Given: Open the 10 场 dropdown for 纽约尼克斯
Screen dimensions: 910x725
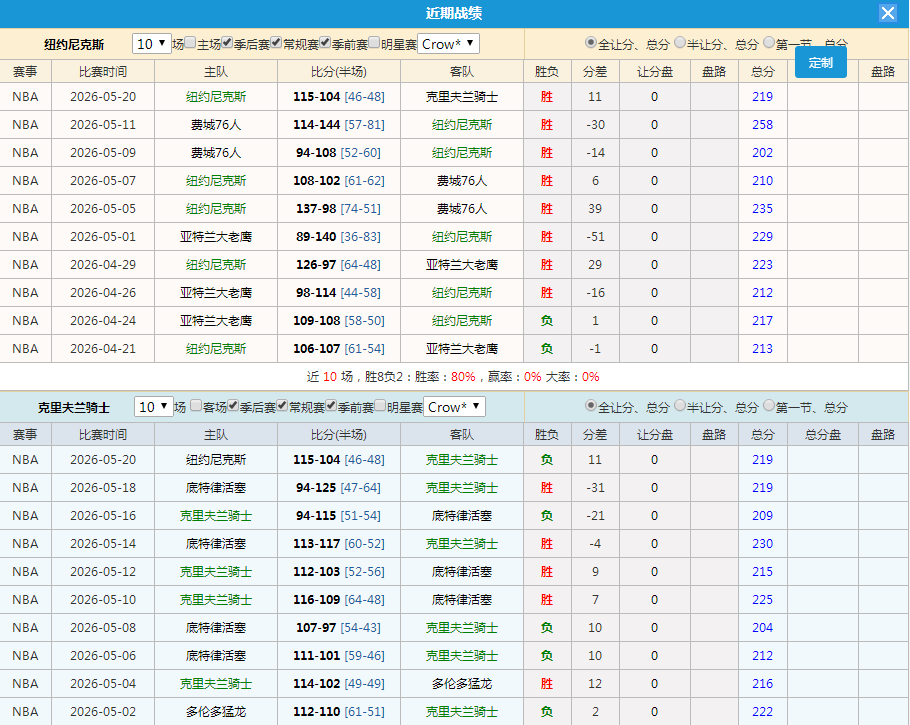Looking at the screenshot, I should (151, 44).
